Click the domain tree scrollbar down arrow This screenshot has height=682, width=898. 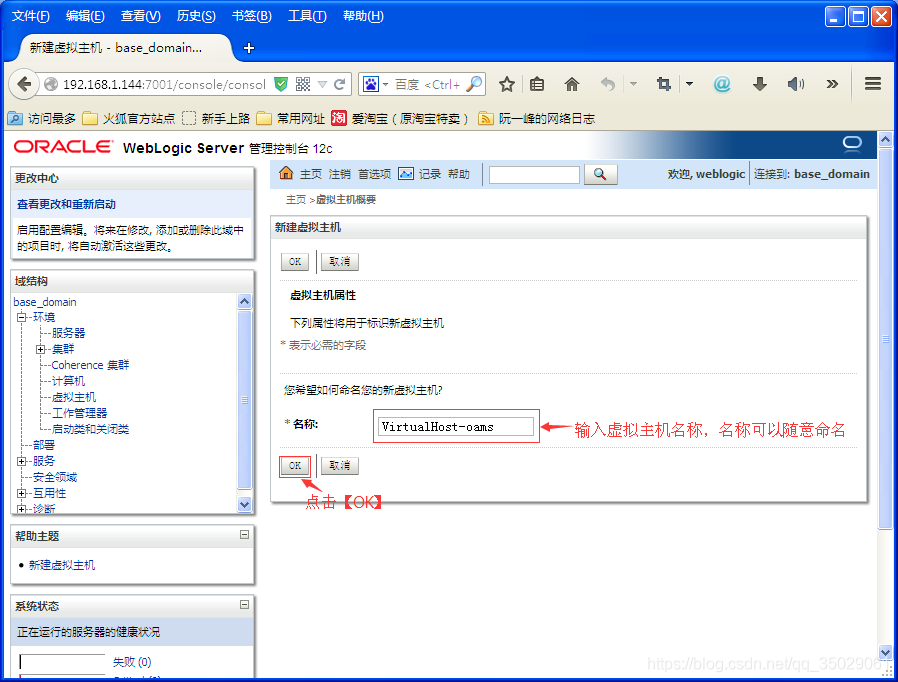click(245, 504)
